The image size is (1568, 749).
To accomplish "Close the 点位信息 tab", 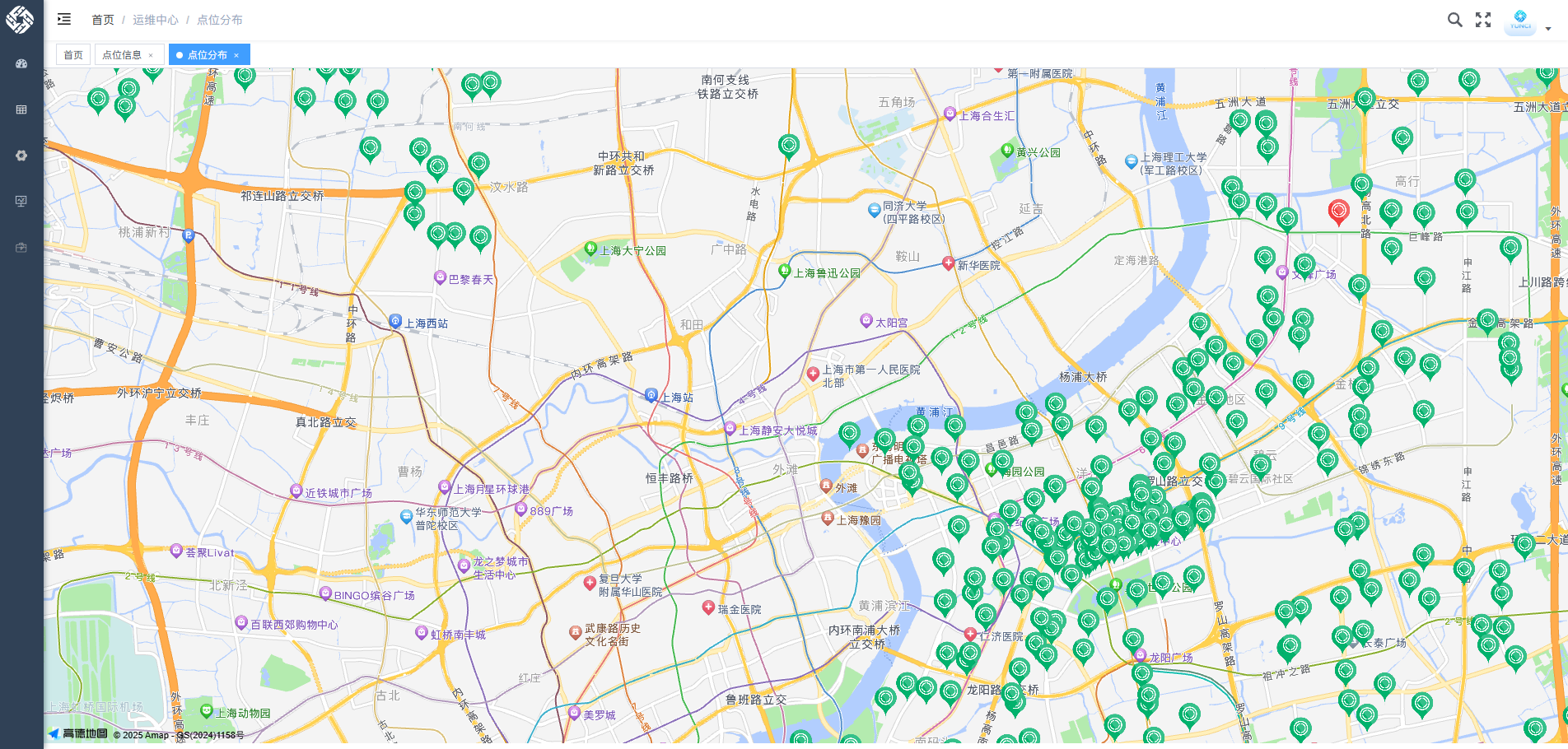I will pos(151,55).
